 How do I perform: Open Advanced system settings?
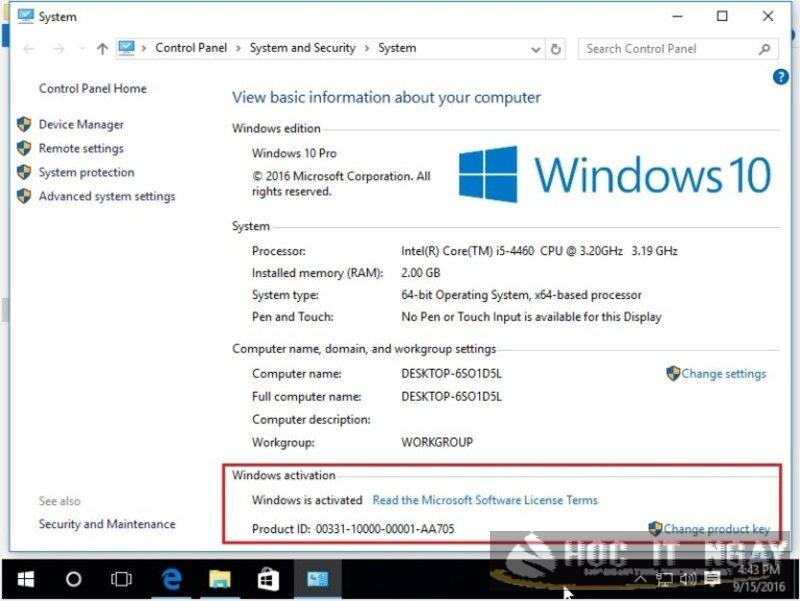[x=107, y=196]
